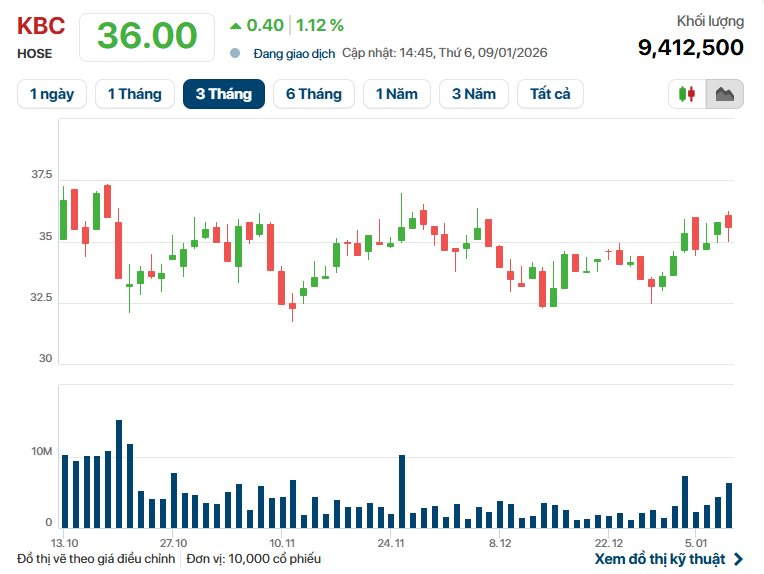Switch to the 1 Năm range
764x574 pixels.
coord(397,94)
